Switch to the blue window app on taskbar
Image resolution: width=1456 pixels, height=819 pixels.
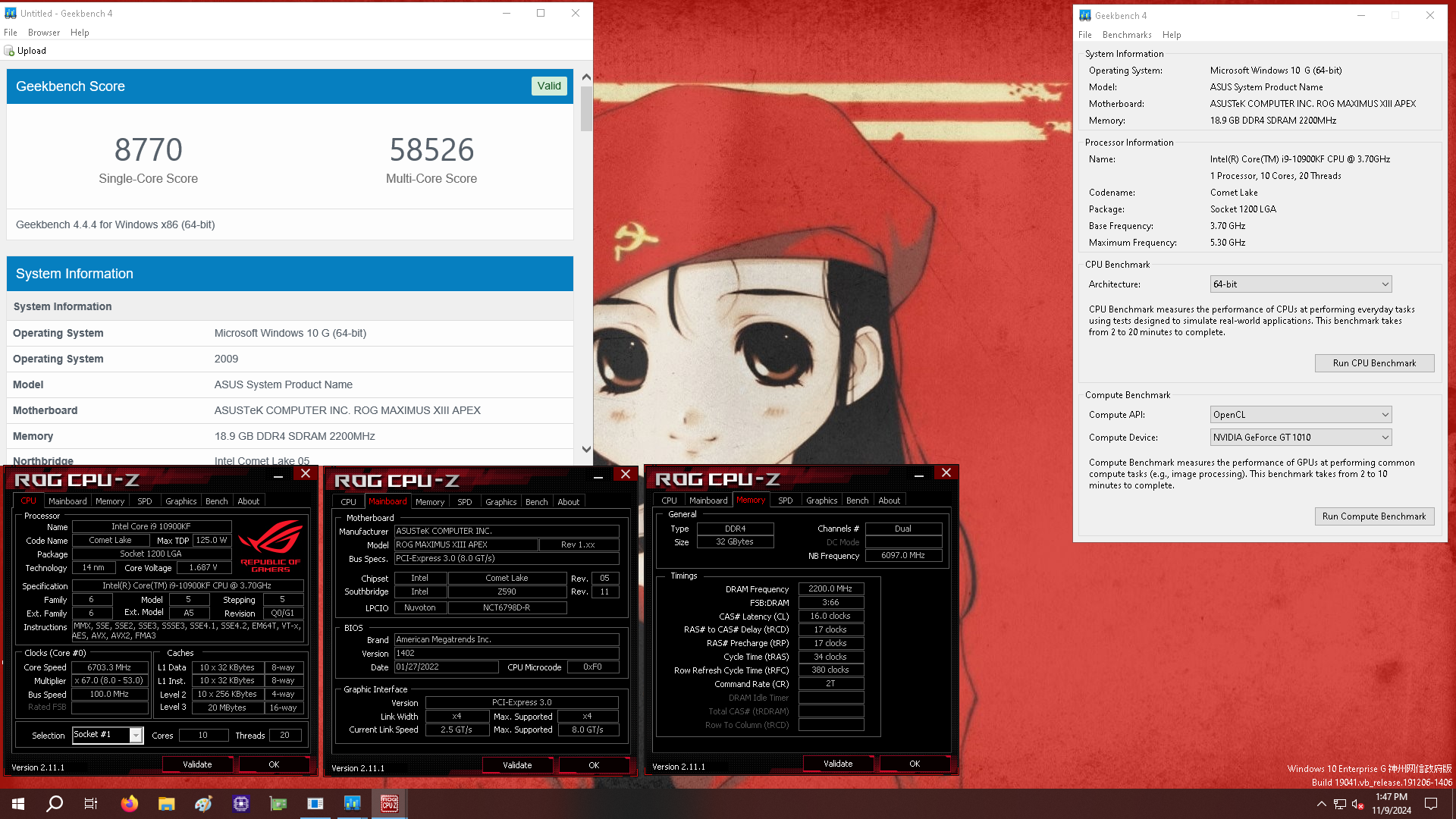pos(315,804)
